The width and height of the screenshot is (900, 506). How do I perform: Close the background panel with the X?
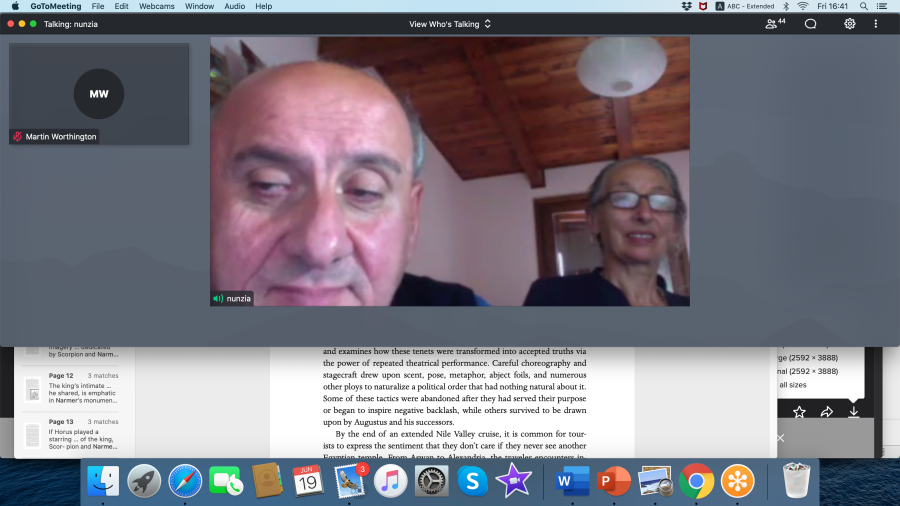click(x=781, y=438)
